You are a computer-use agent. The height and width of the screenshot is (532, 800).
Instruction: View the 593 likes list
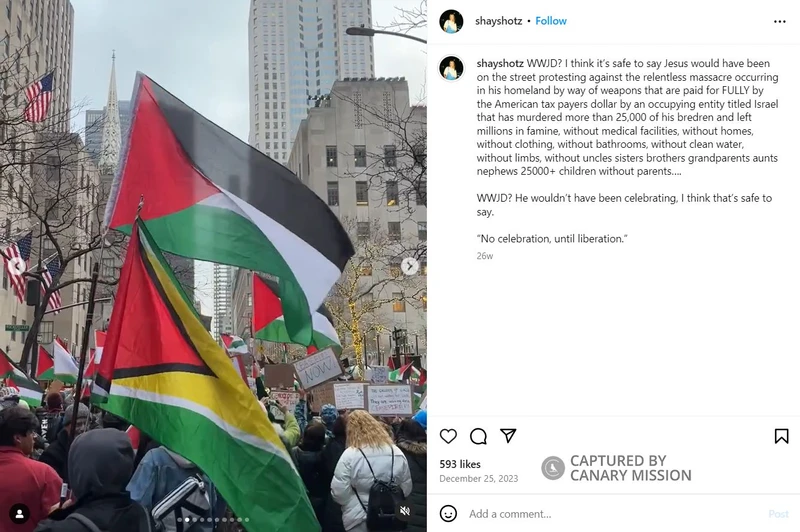tap(460, 464)
